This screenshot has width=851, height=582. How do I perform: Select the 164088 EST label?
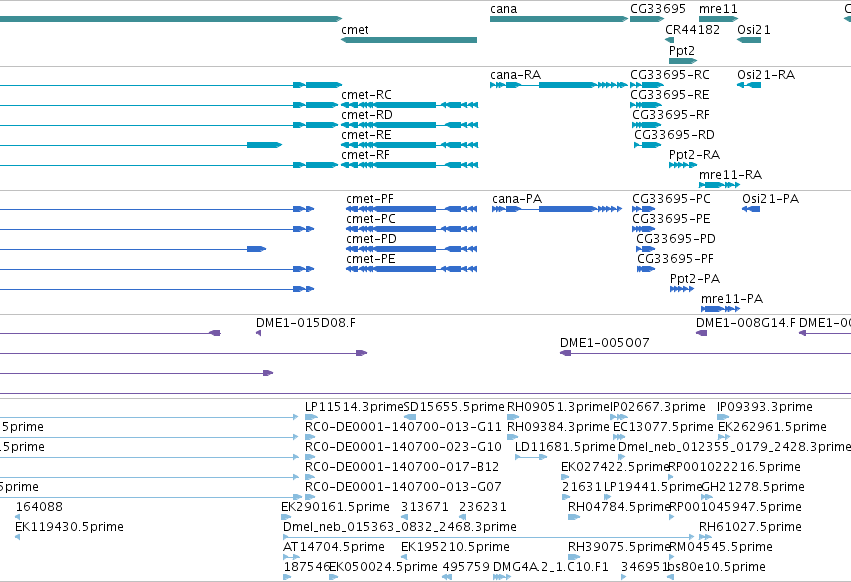pos(39,507)
